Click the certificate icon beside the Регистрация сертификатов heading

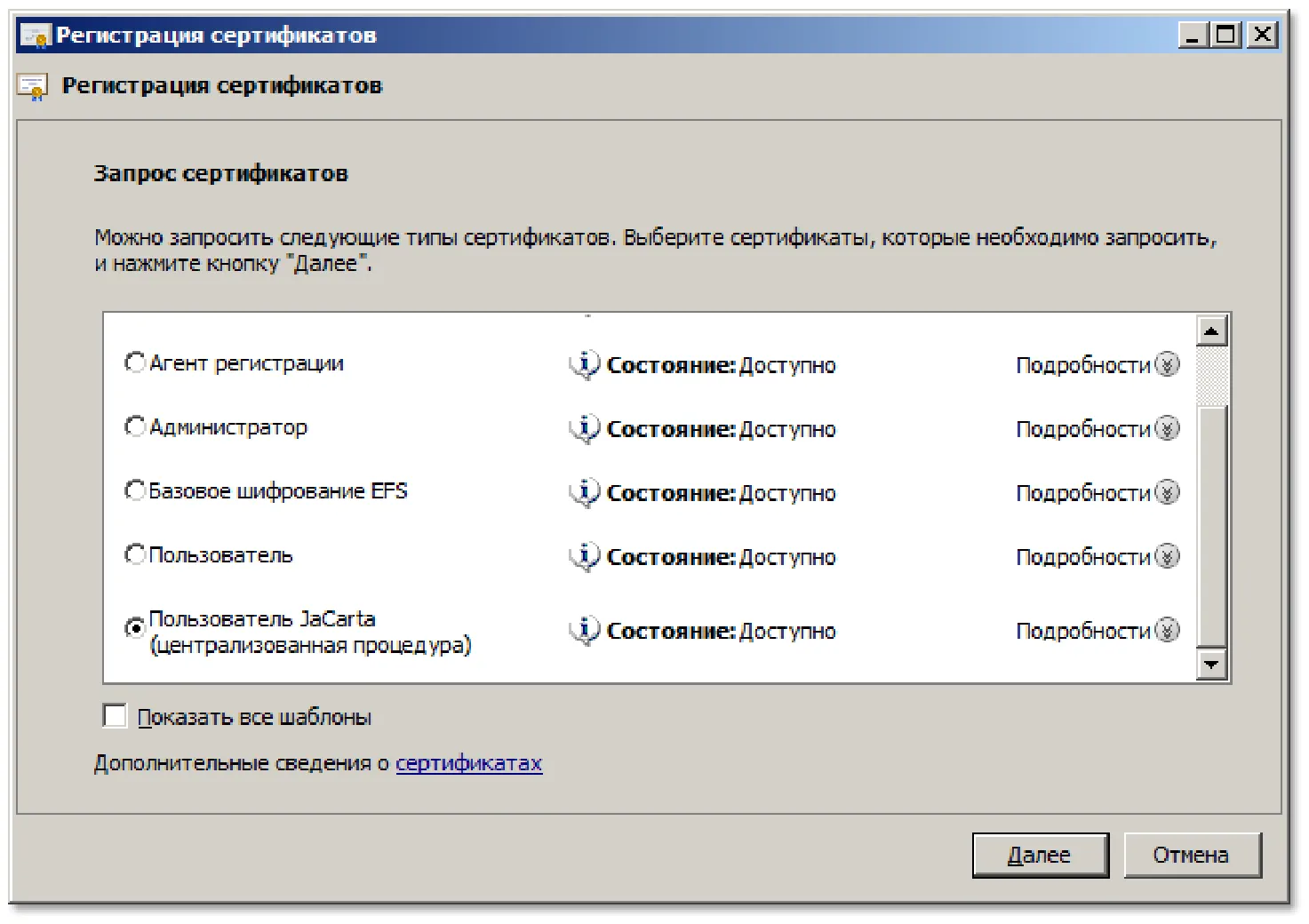click(33, 87)
